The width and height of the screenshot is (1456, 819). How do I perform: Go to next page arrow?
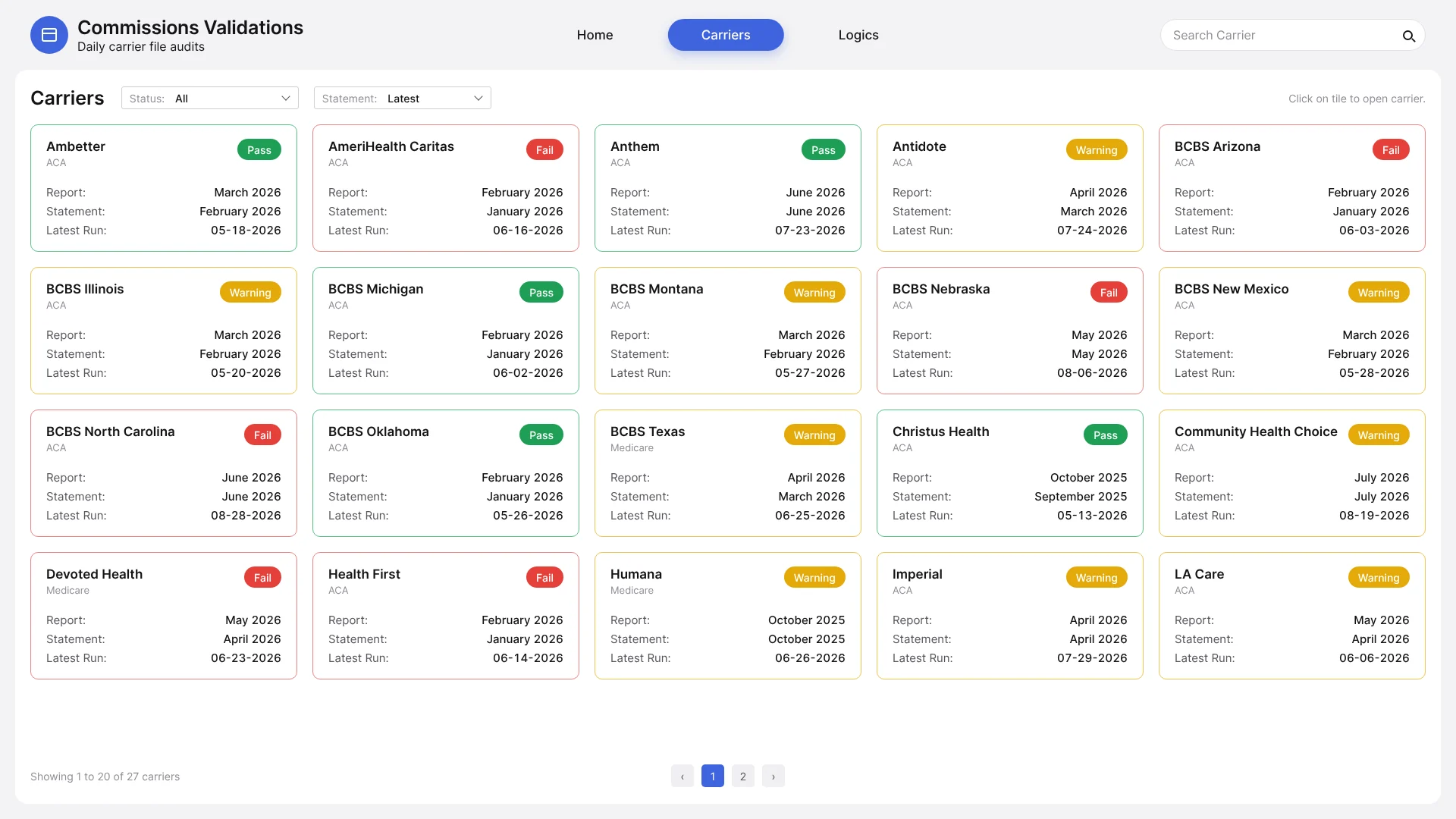point(773,776)
